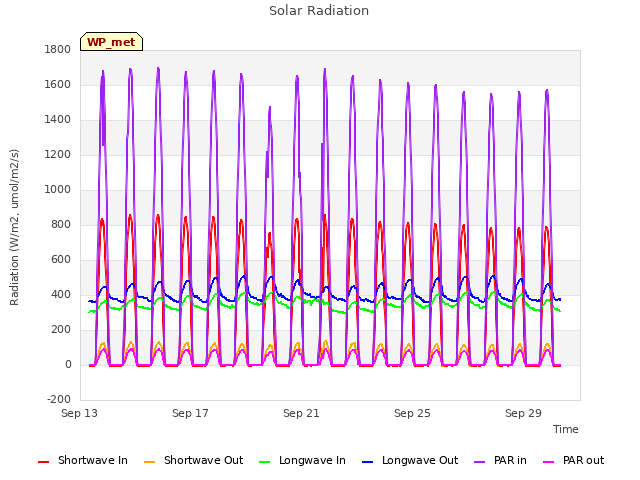Click the 1000 y-axis tick label

click(58, 189)
